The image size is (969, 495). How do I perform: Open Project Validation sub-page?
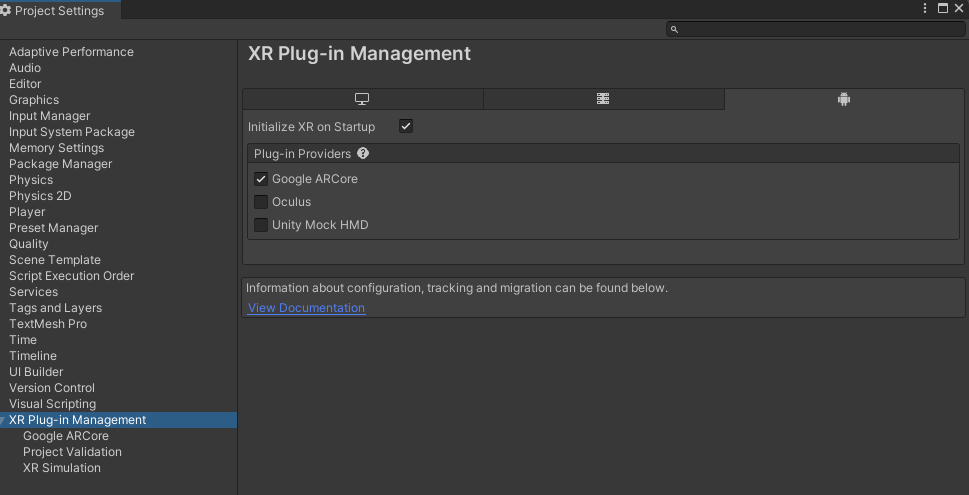[72, 452]
